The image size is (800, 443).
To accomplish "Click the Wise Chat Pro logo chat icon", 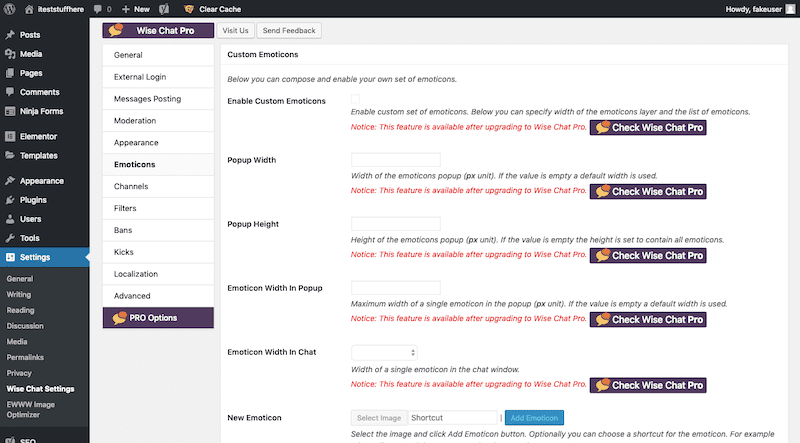I will [x=116, y=30].
